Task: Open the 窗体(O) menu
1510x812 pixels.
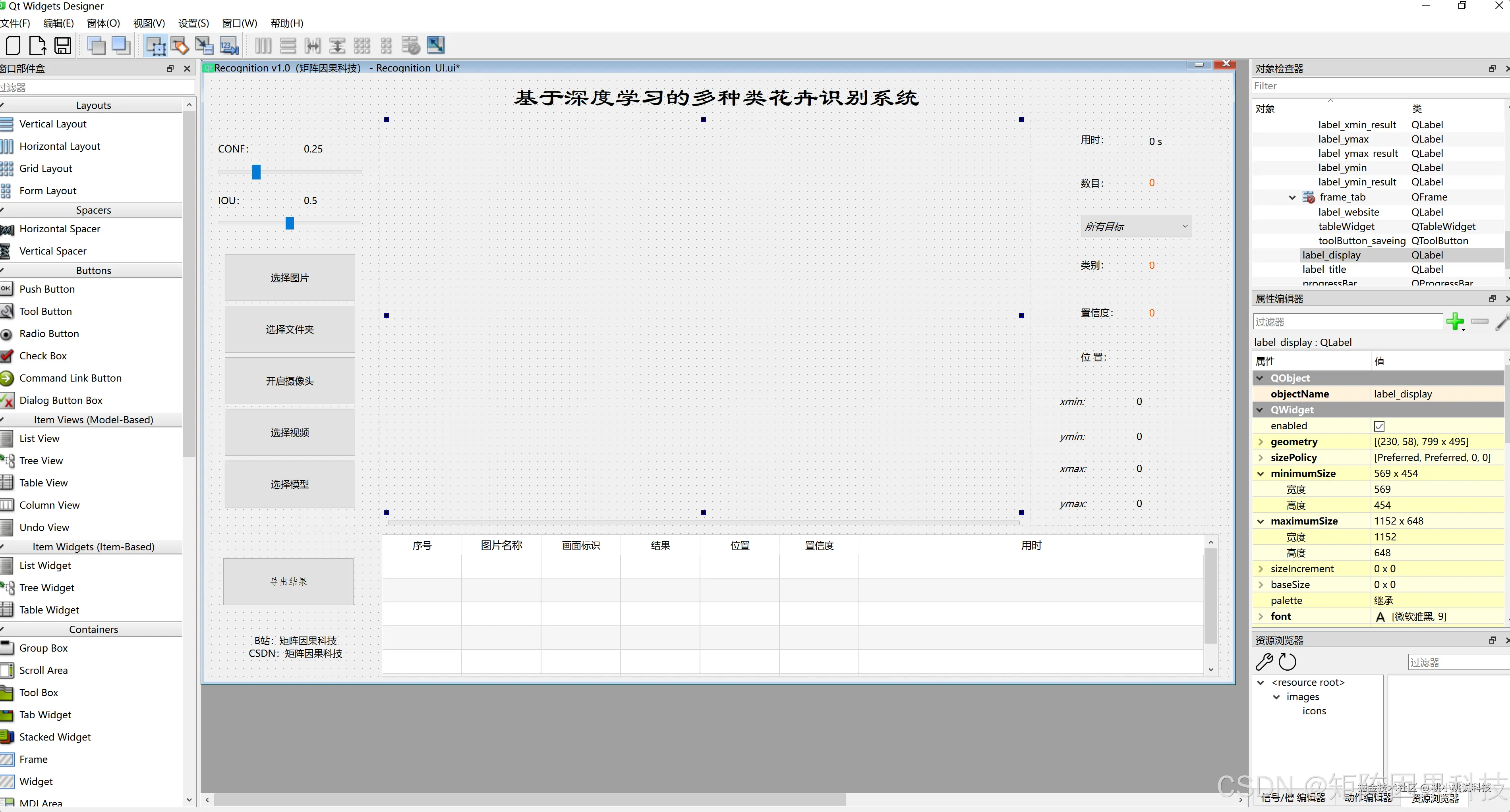Action: (103, 23)
